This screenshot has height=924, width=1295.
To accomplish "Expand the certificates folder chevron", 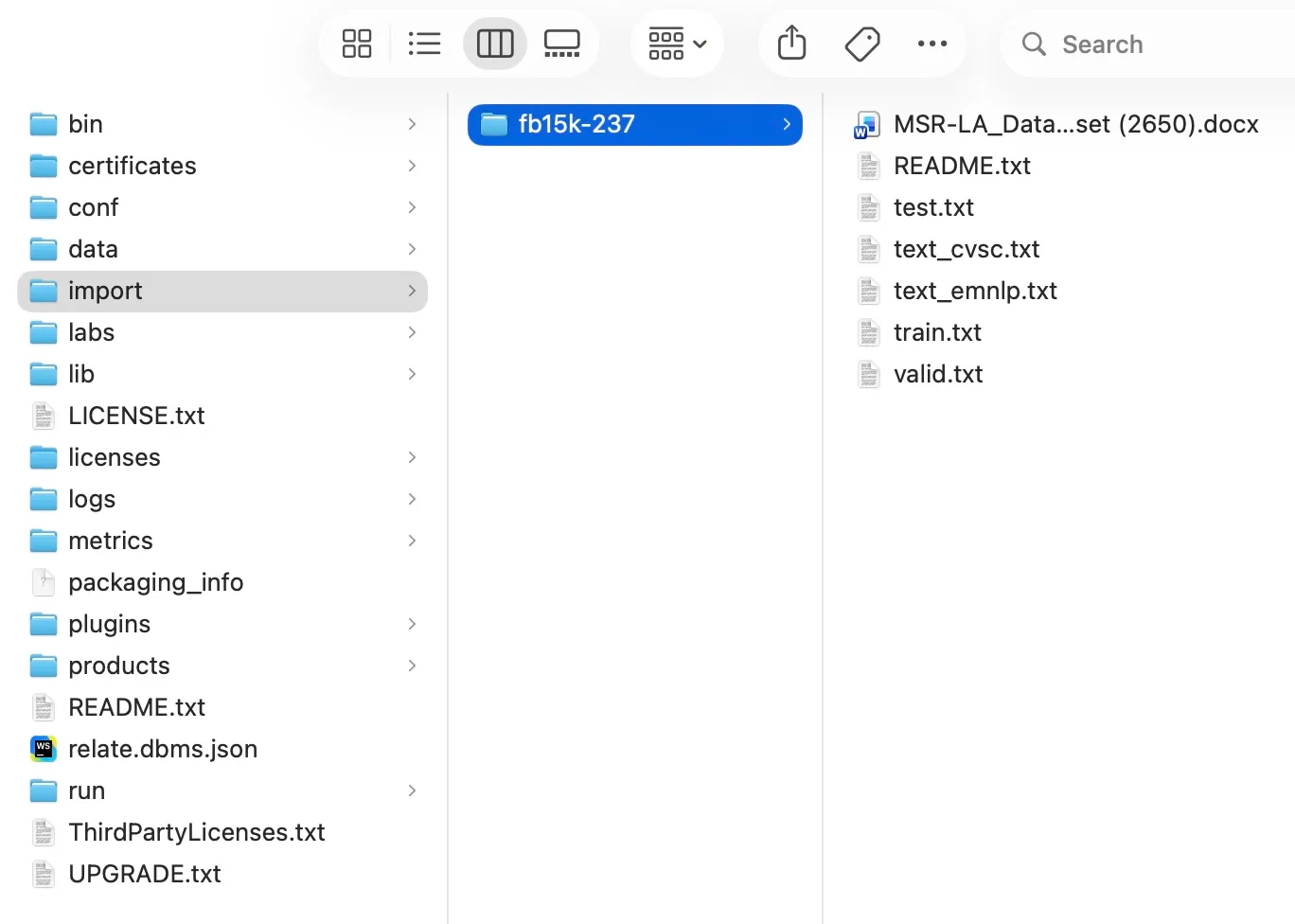I will (412, 166).
